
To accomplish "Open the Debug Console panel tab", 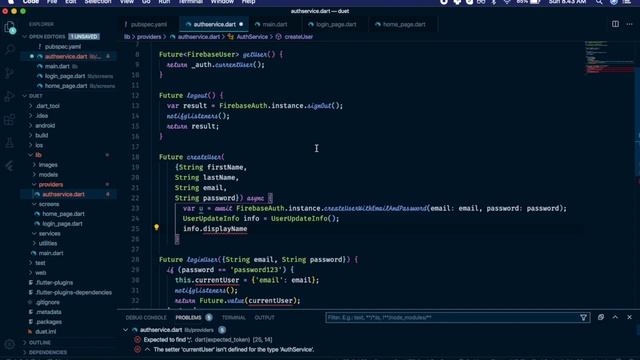I will (146, 318).
